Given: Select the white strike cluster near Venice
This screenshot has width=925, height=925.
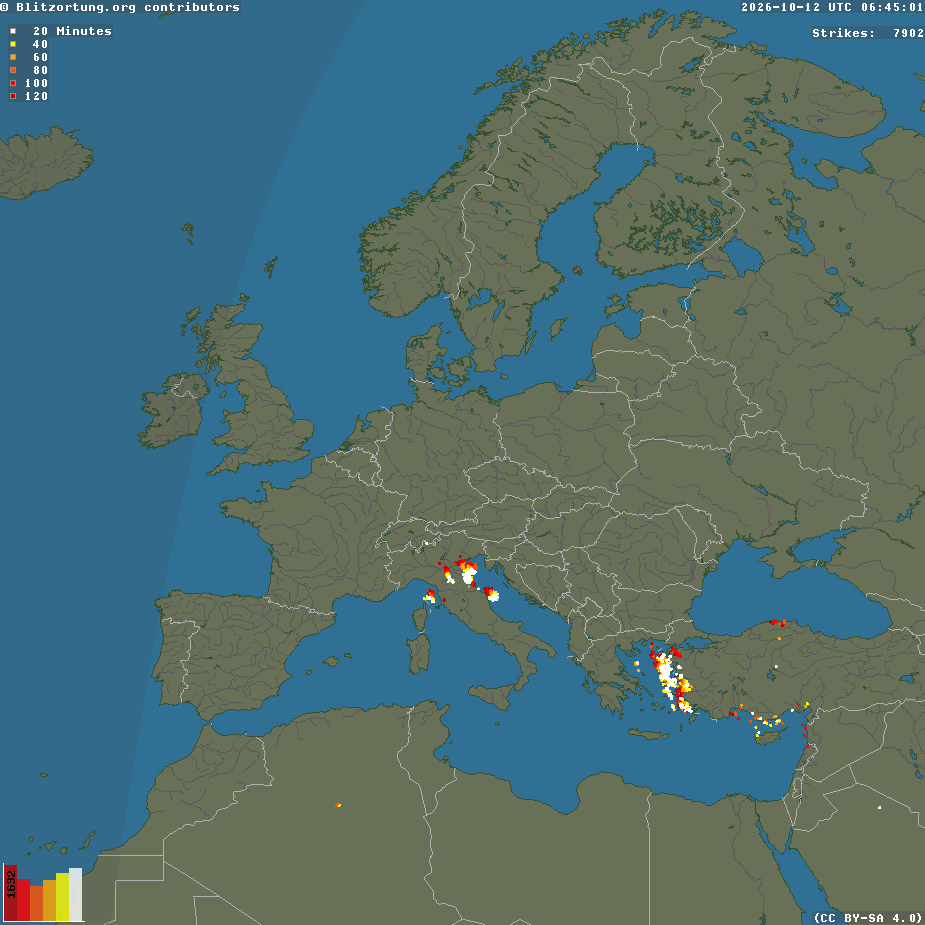Looking at the screenshot, I should tap(469, 575).
